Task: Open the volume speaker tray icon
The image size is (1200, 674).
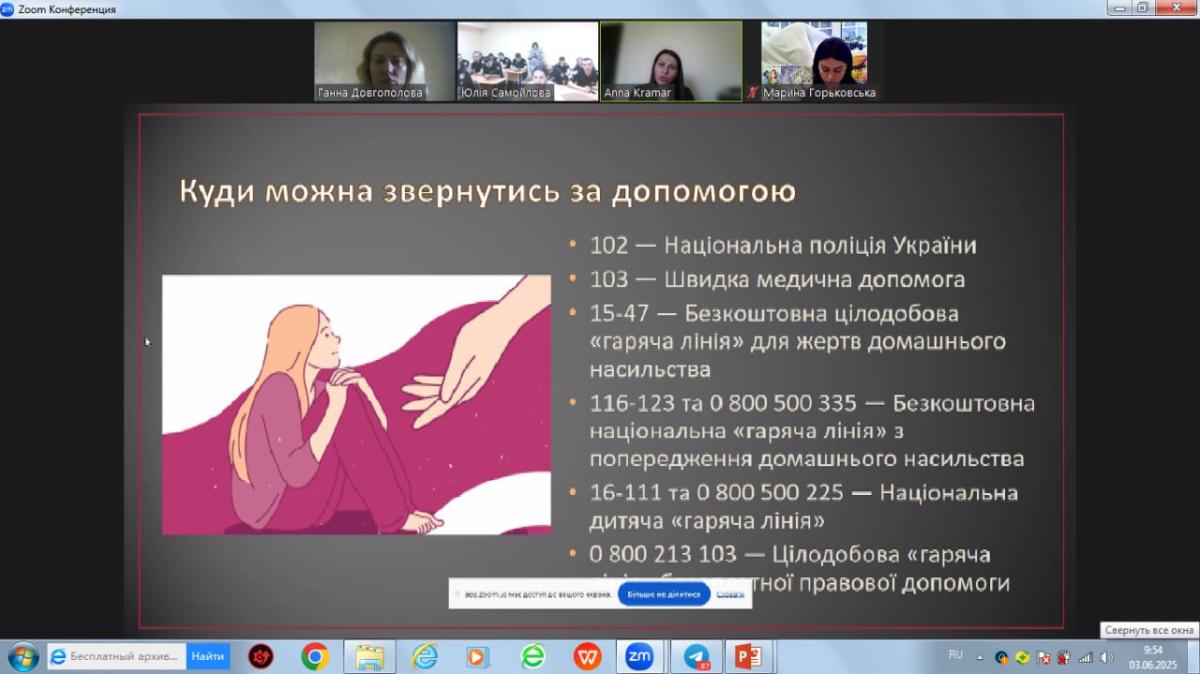Action: tap(1106, 657)
